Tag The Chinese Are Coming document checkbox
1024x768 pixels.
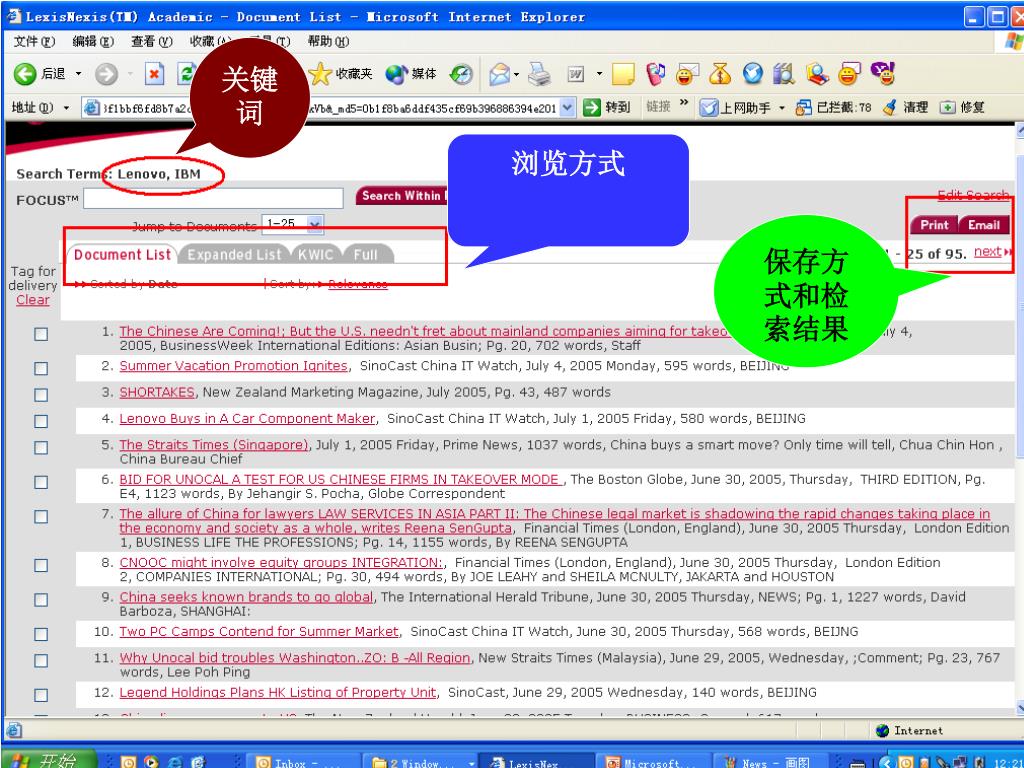(x=41, y=334)
